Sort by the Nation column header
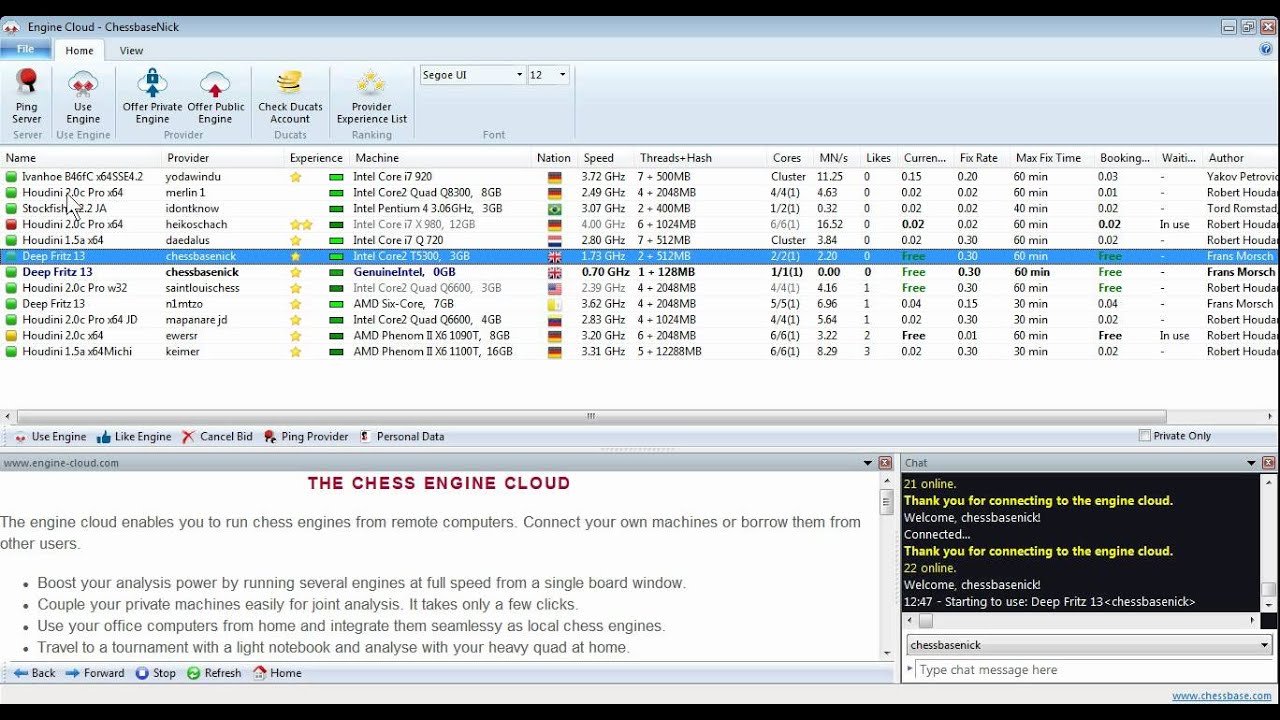The width and height of the screenshot is (1280, 720). (x=554, y=158)
